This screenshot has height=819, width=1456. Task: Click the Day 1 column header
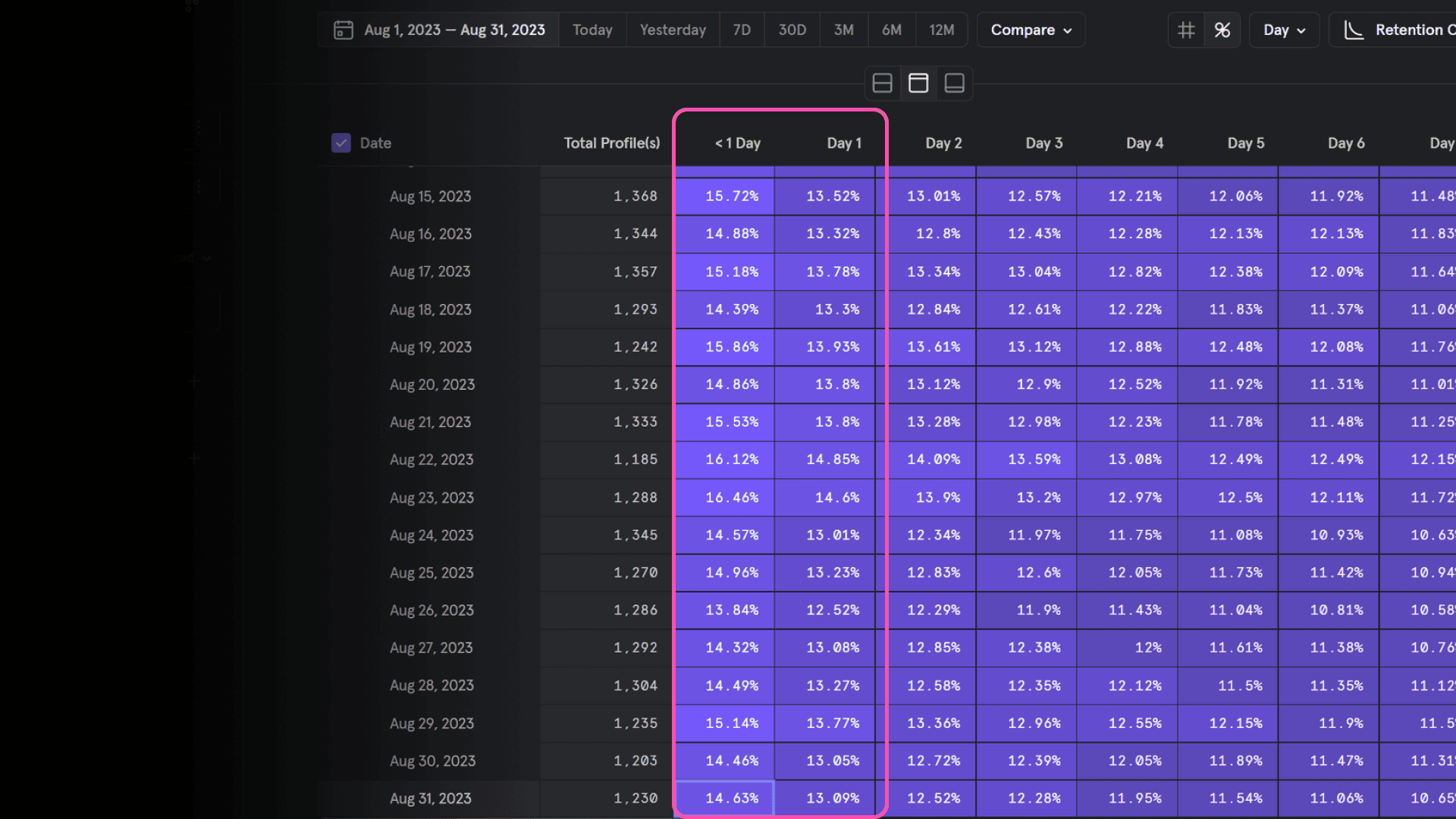point(843,143)
